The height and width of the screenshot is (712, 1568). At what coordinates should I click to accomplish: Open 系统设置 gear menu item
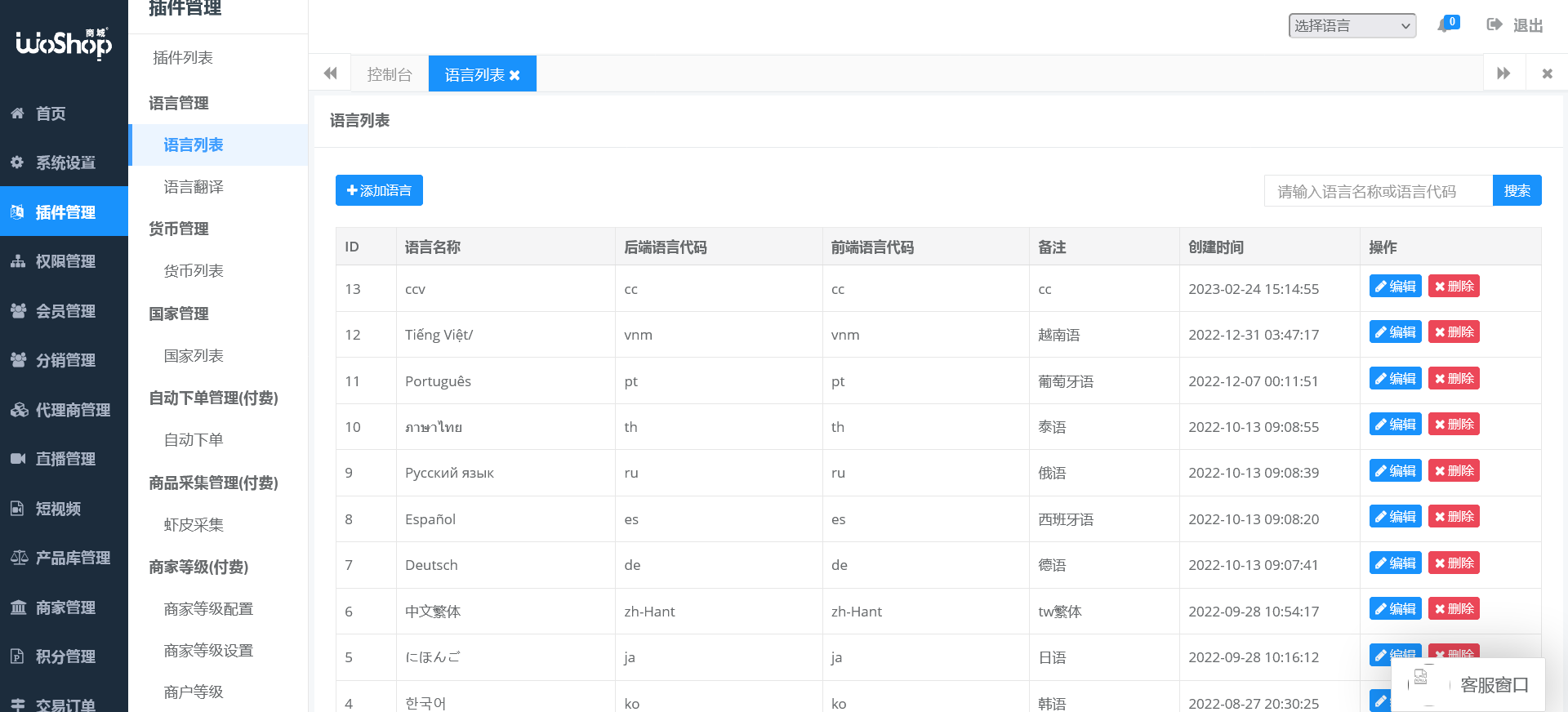65,162
